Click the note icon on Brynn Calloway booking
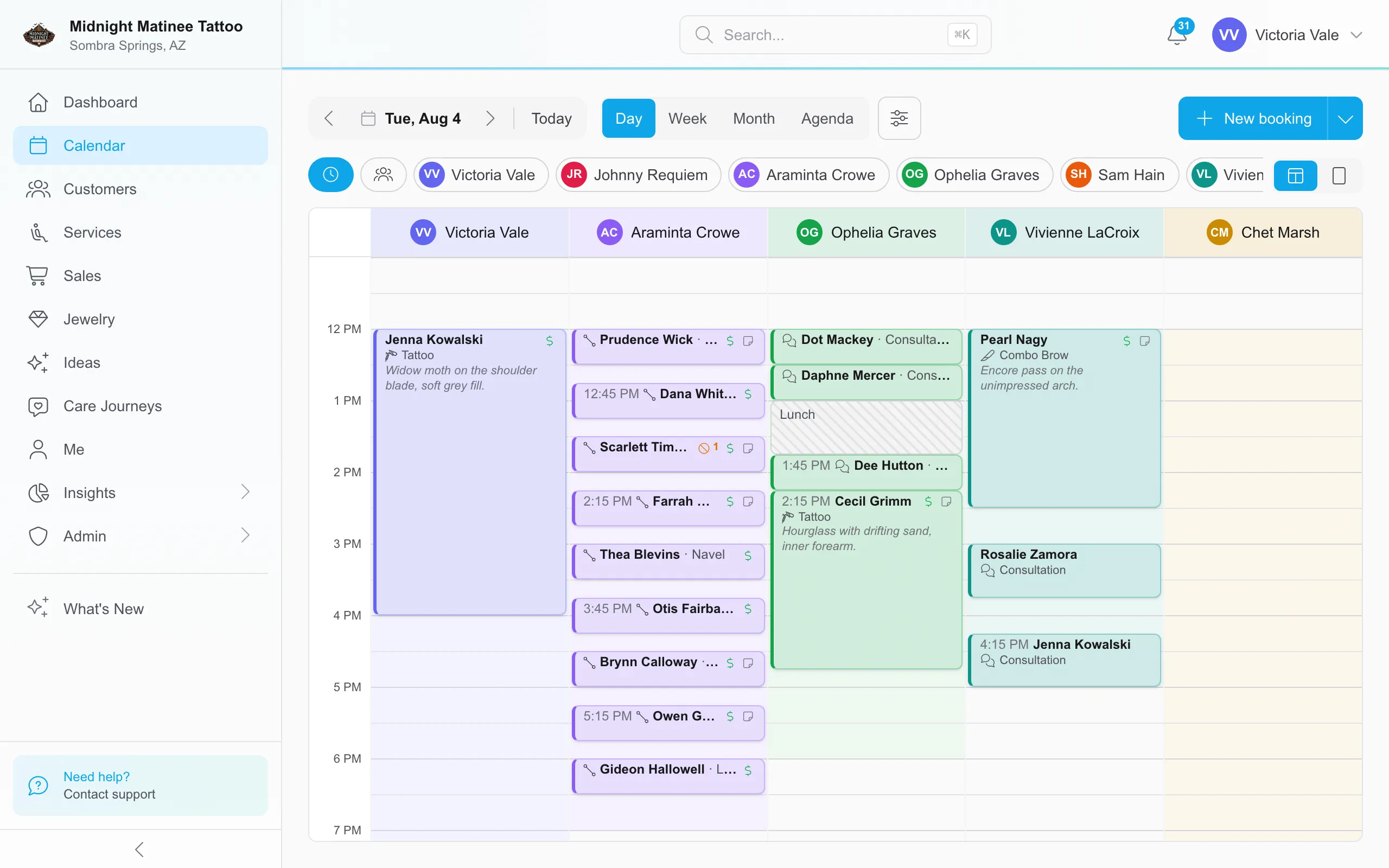 point(748,663)
